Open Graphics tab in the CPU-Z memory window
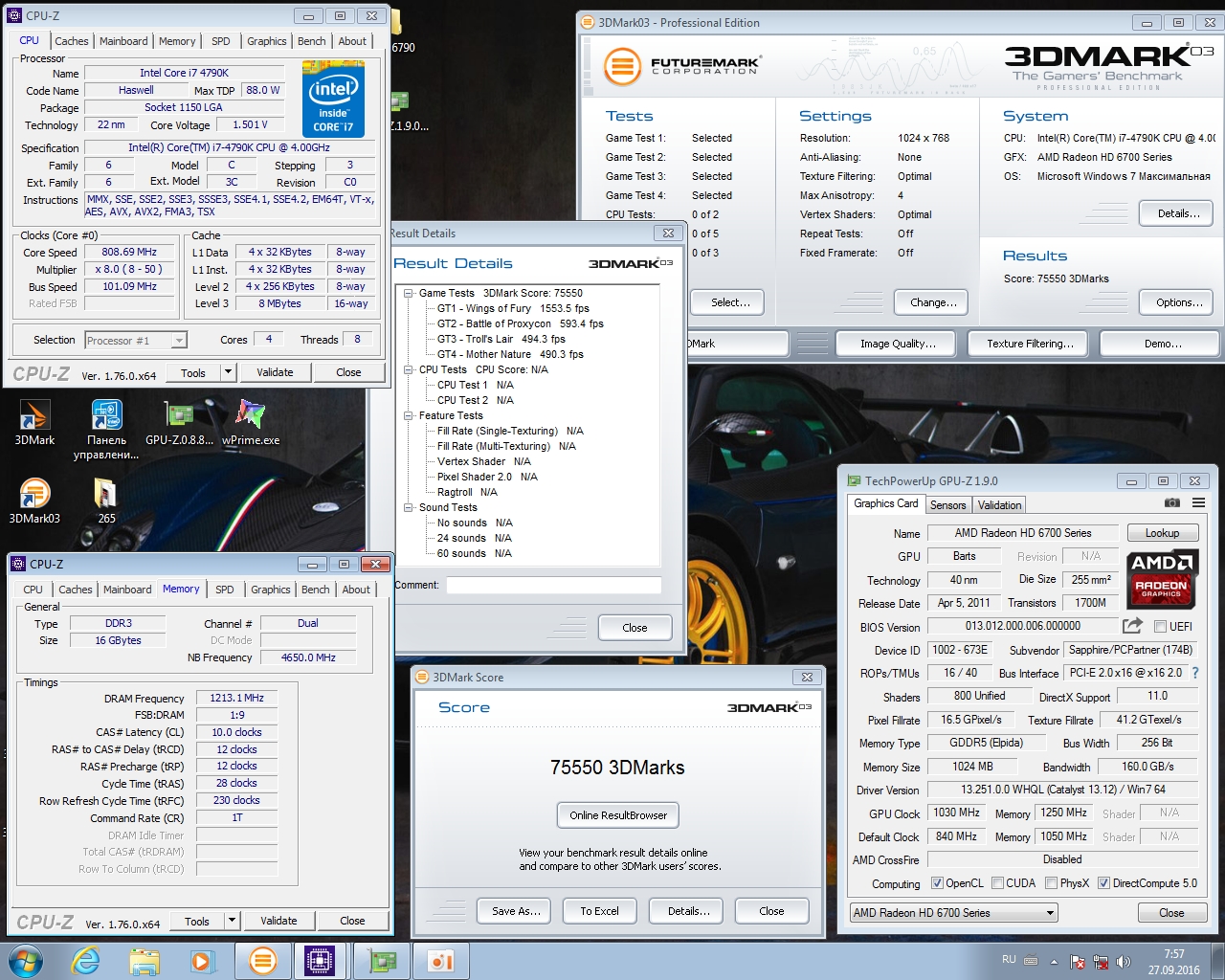 (x=271, y=590)
